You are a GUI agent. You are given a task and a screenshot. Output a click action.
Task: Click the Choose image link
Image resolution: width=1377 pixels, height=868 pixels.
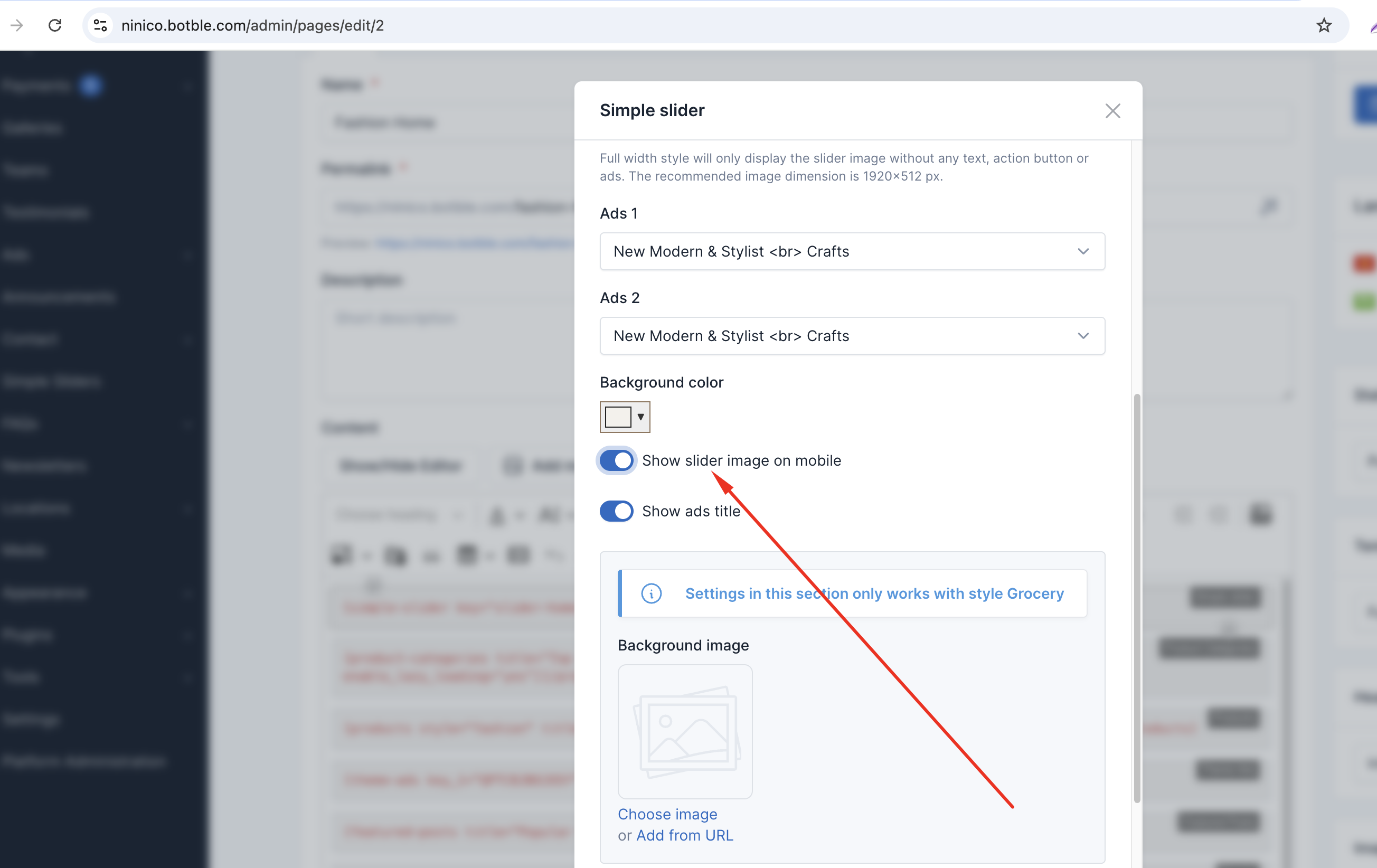[x=667, y=814]
